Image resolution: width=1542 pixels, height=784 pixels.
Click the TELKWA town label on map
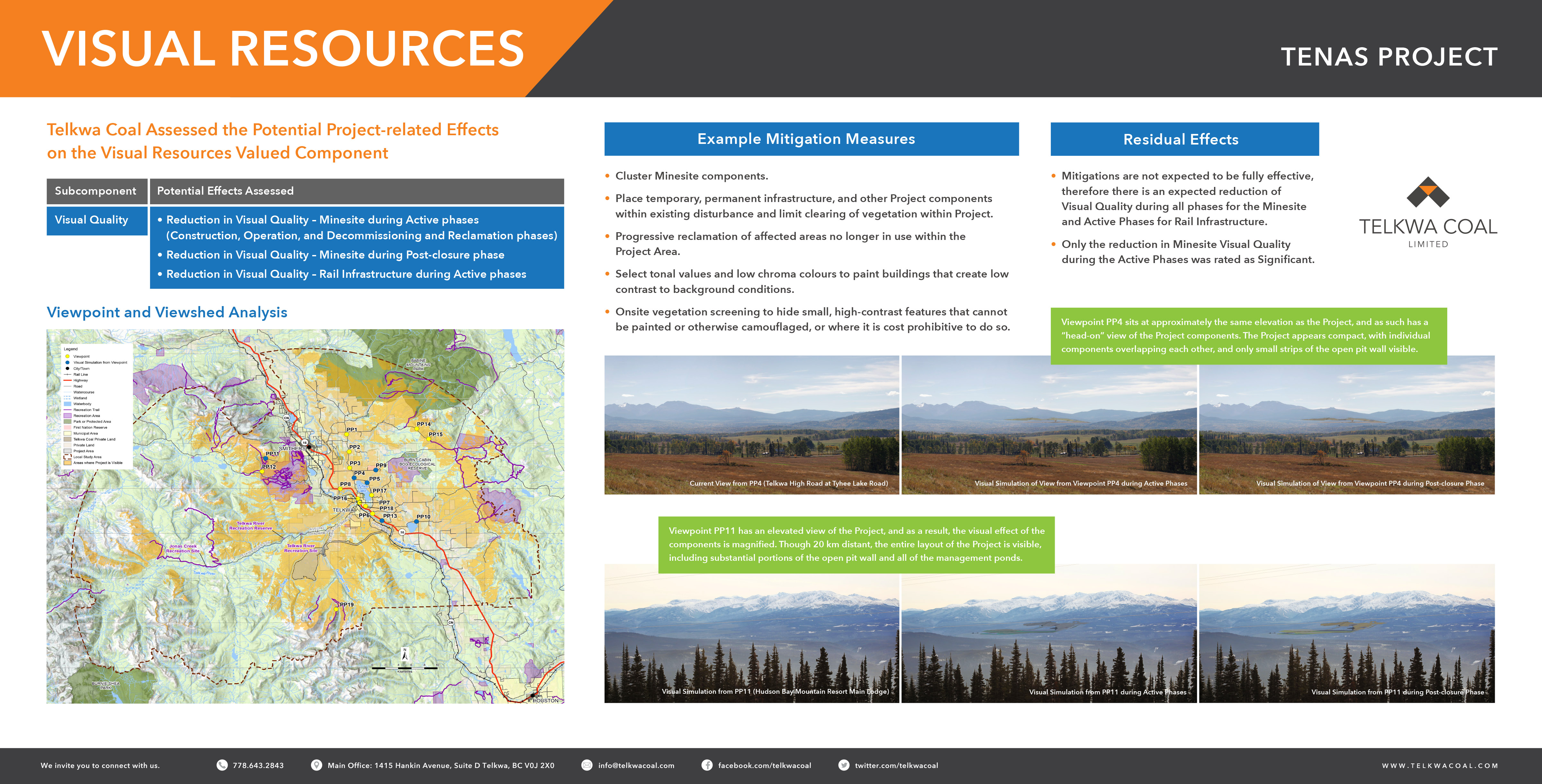[344, 510]
